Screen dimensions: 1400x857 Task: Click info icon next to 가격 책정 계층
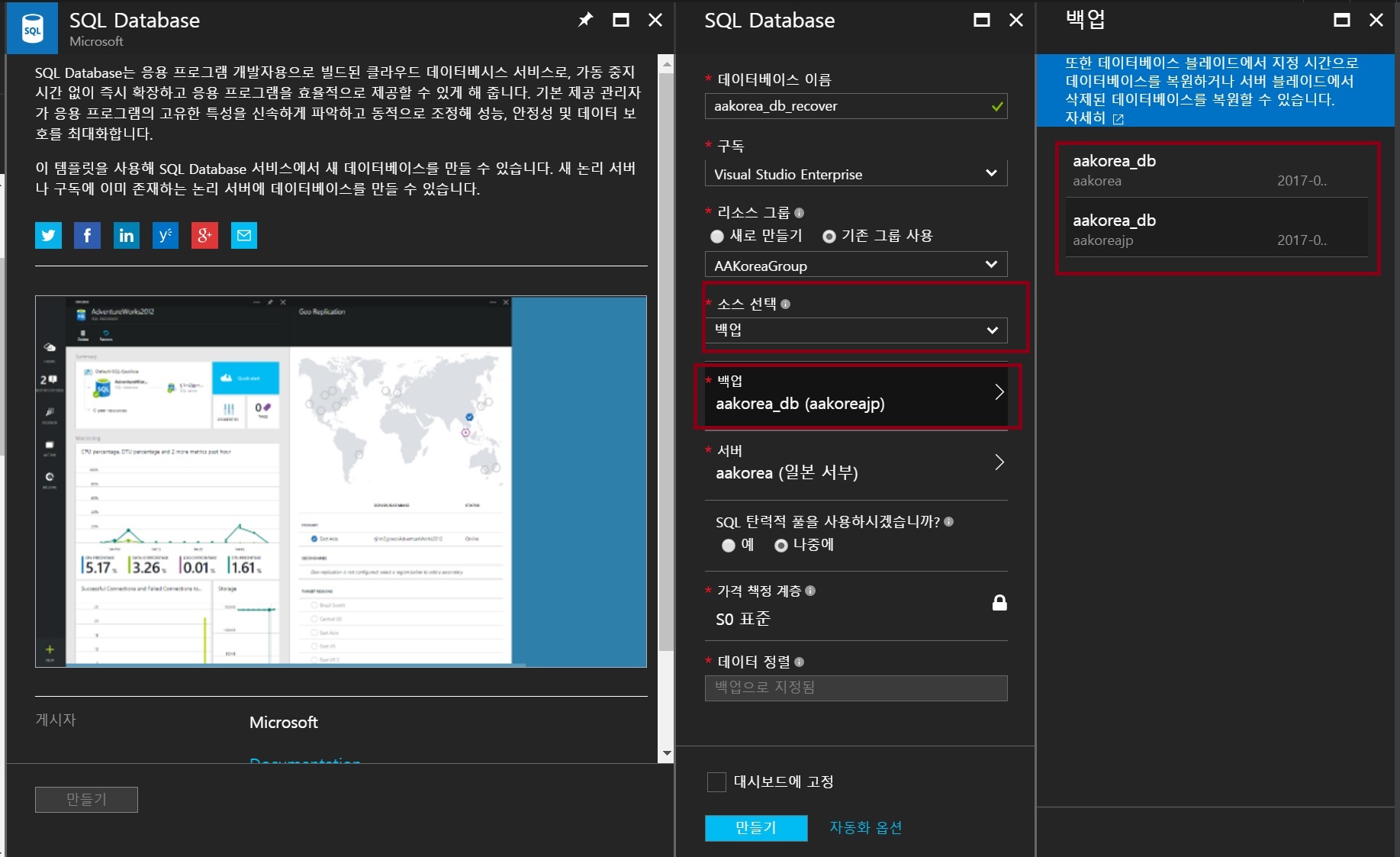810,591
